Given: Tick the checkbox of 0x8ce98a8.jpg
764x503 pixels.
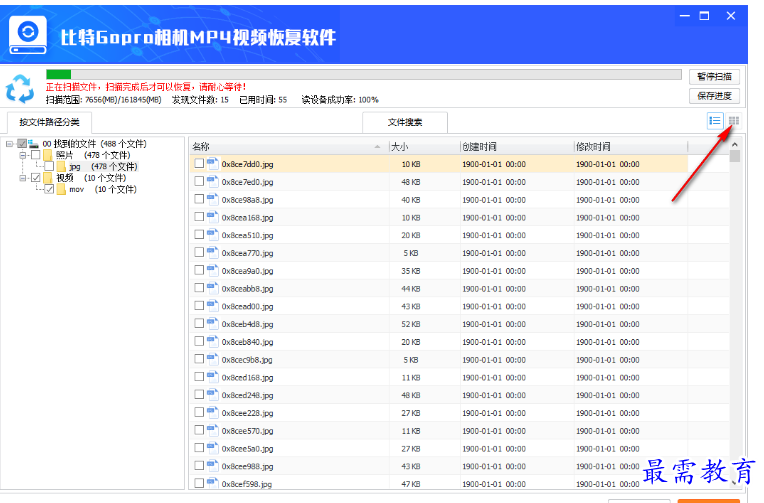Looking at the screenshot, I should pos(199,199).
